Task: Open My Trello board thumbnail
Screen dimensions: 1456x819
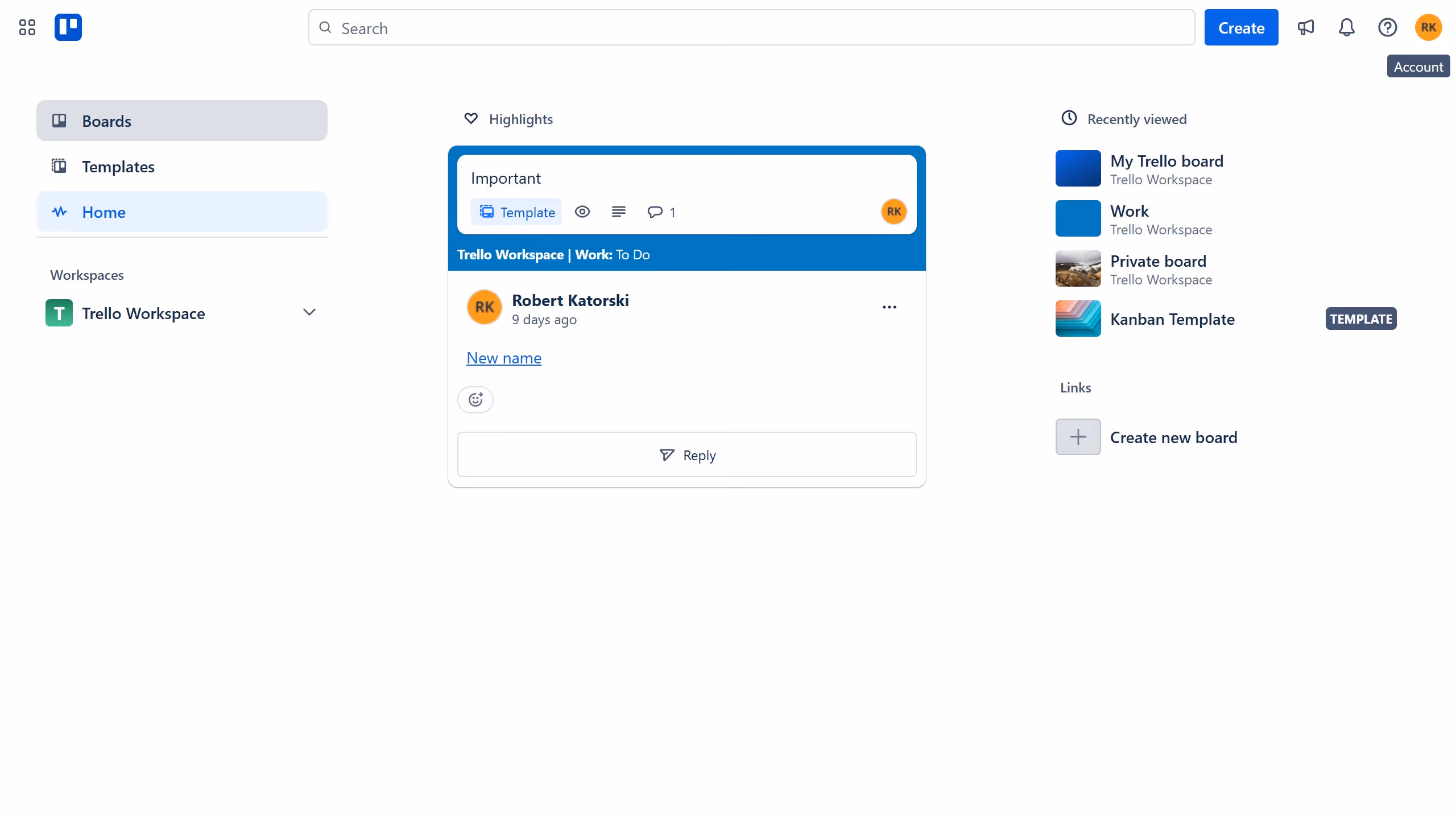Action: pyautogui.click(x=1078, y=168)
